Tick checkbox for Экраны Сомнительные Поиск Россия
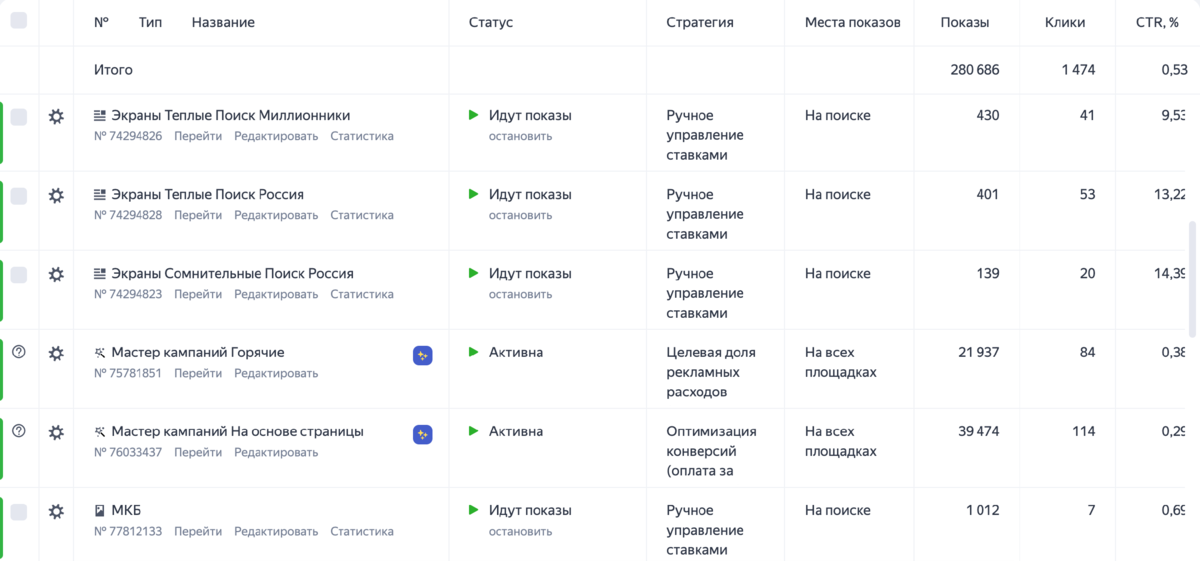The height and width of the screenshot is (561, 1200). coord(19,275)
